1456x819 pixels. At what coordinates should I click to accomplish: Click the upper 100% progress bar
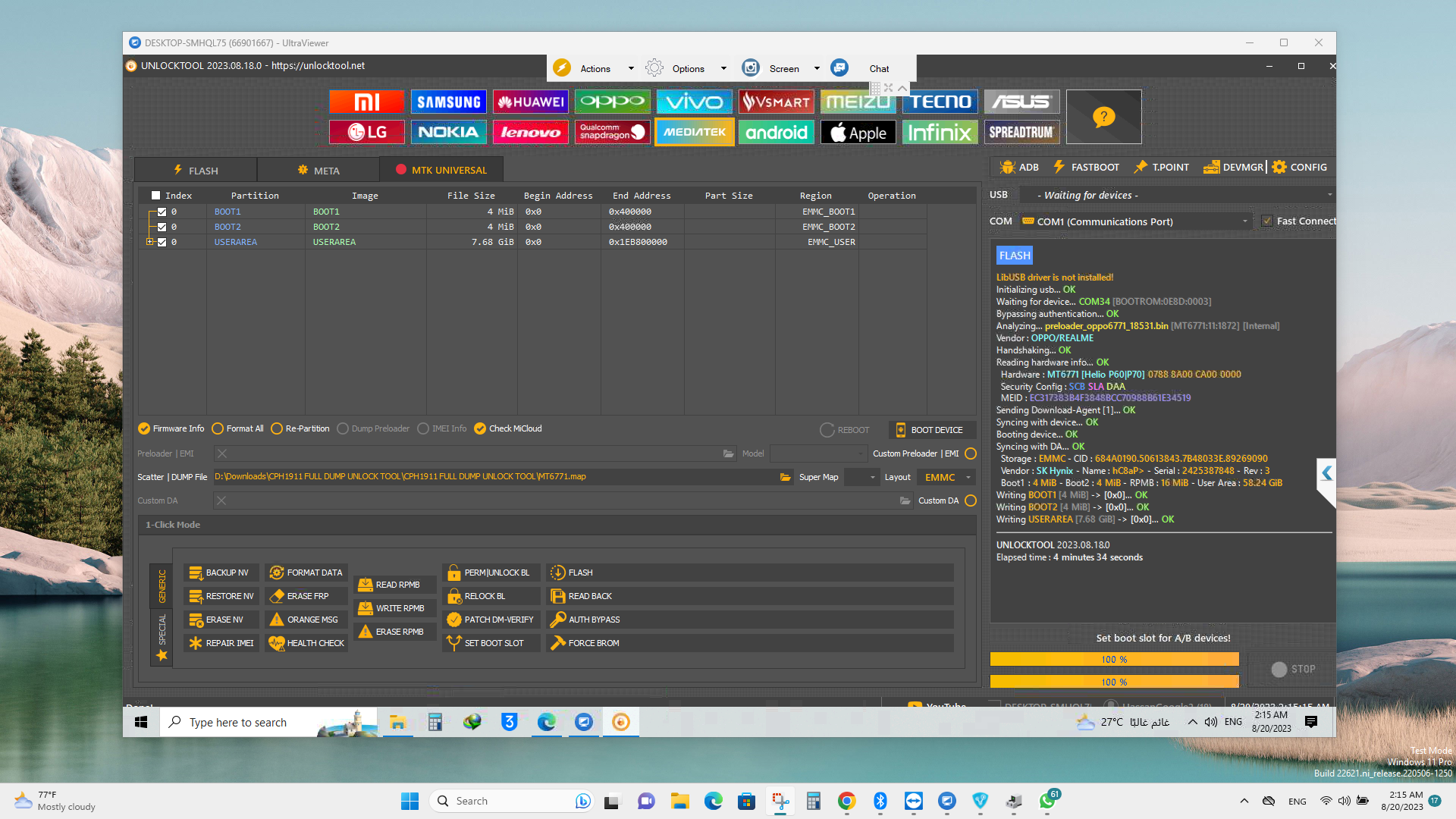(1114, 659)
